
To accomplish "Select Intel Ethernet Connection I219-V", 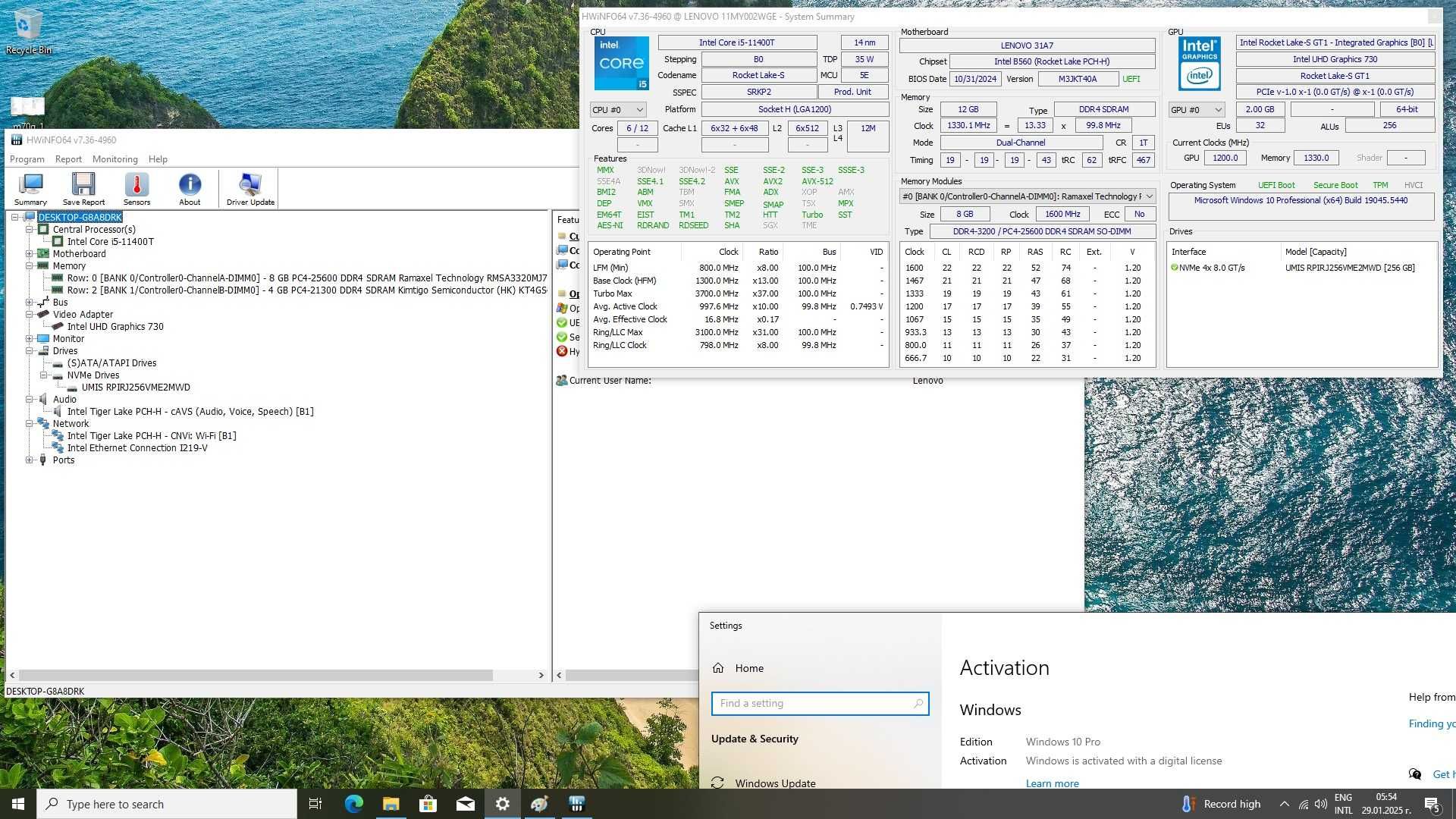I will tap(137, 448).
